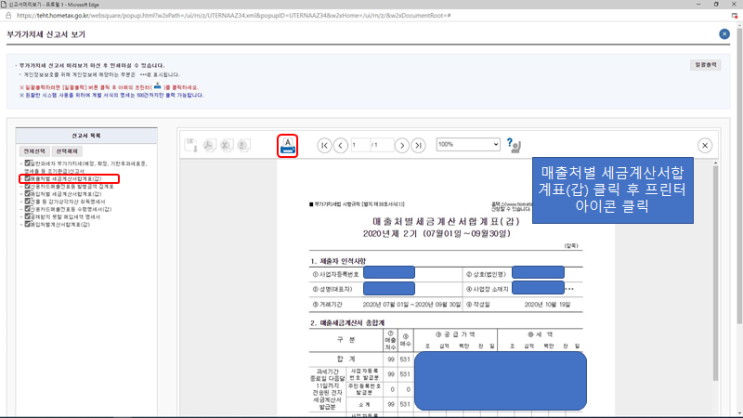Screen dimensions: 743x418
Task: Click 전체선택 select all button
Action: pyautogui.click(x=34, y=151)
